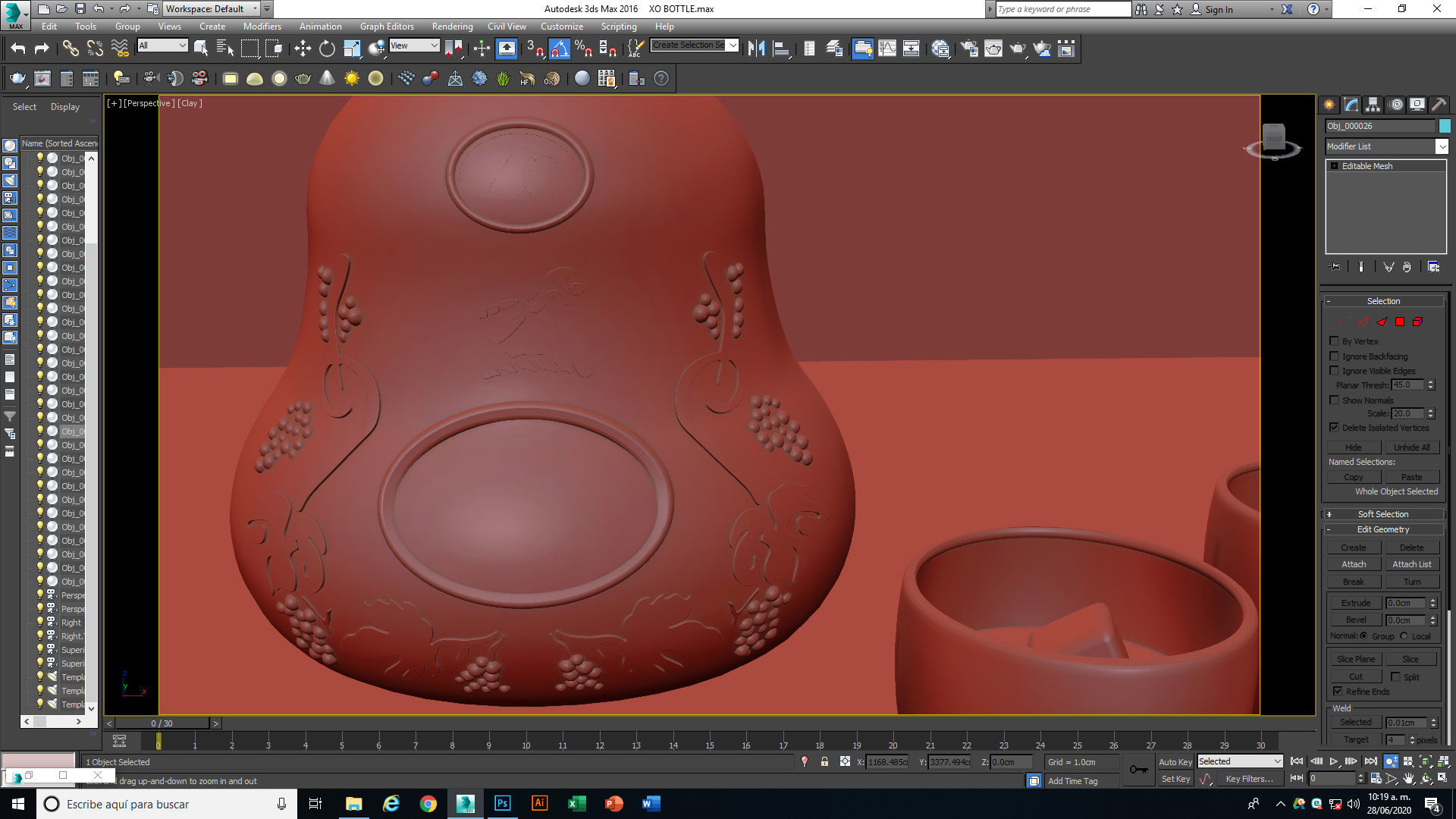Click the Auto Key button
The width and height of the screenshot is (1456, 819).
(x=1175, y=762)
